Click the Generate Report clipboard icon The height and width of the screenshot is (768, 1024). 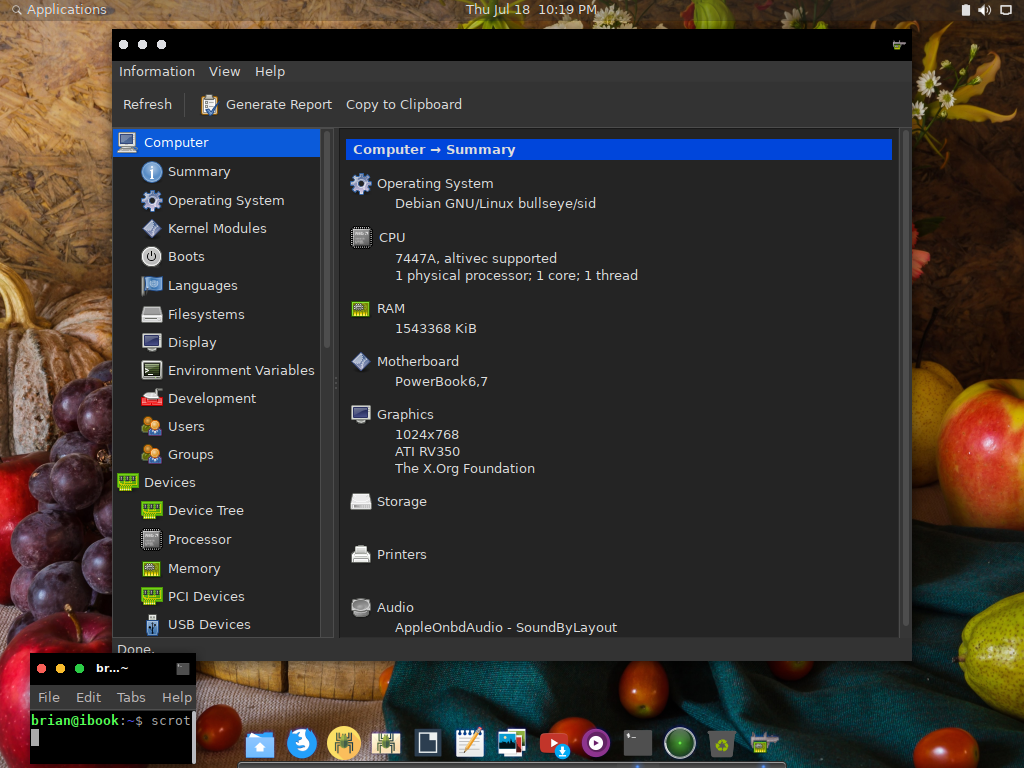209,104
